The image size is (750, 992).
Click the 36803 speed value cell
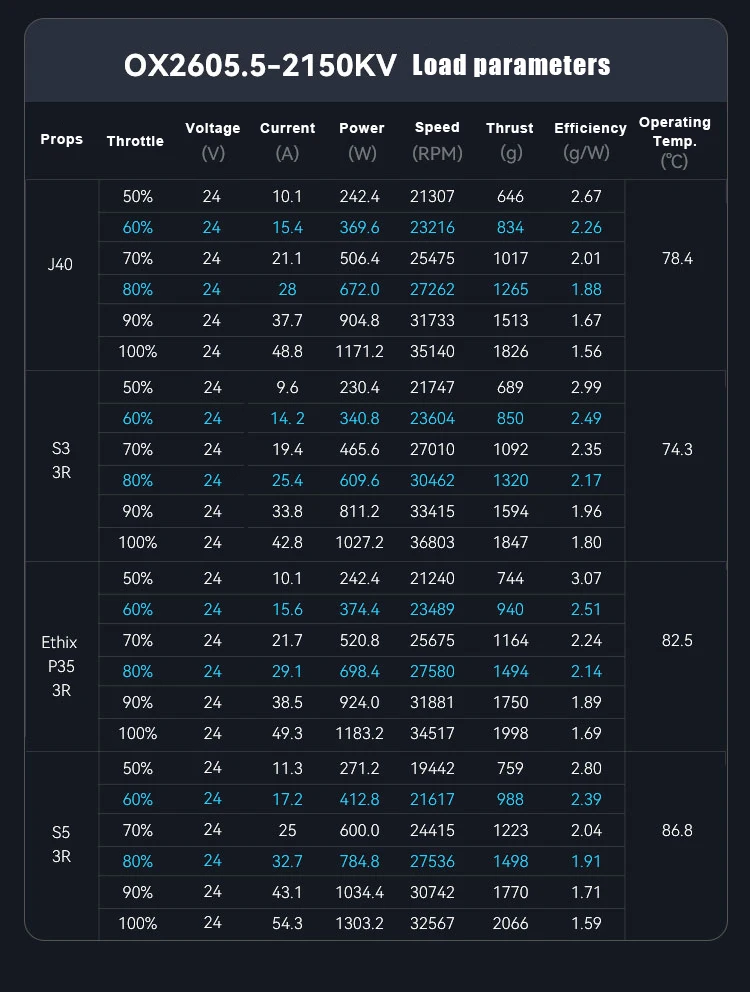(437, 542)
